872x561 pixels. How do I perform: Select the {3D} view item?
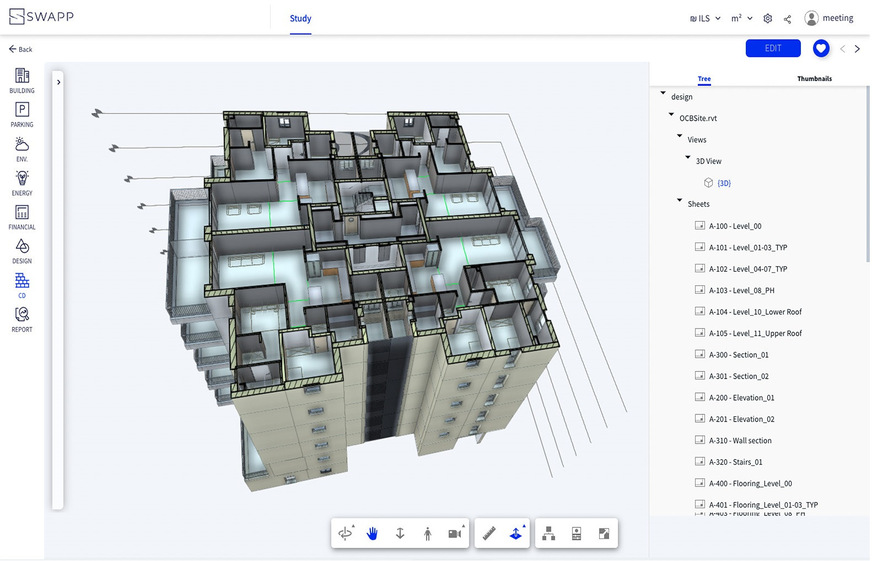click(x=717, y=183)
